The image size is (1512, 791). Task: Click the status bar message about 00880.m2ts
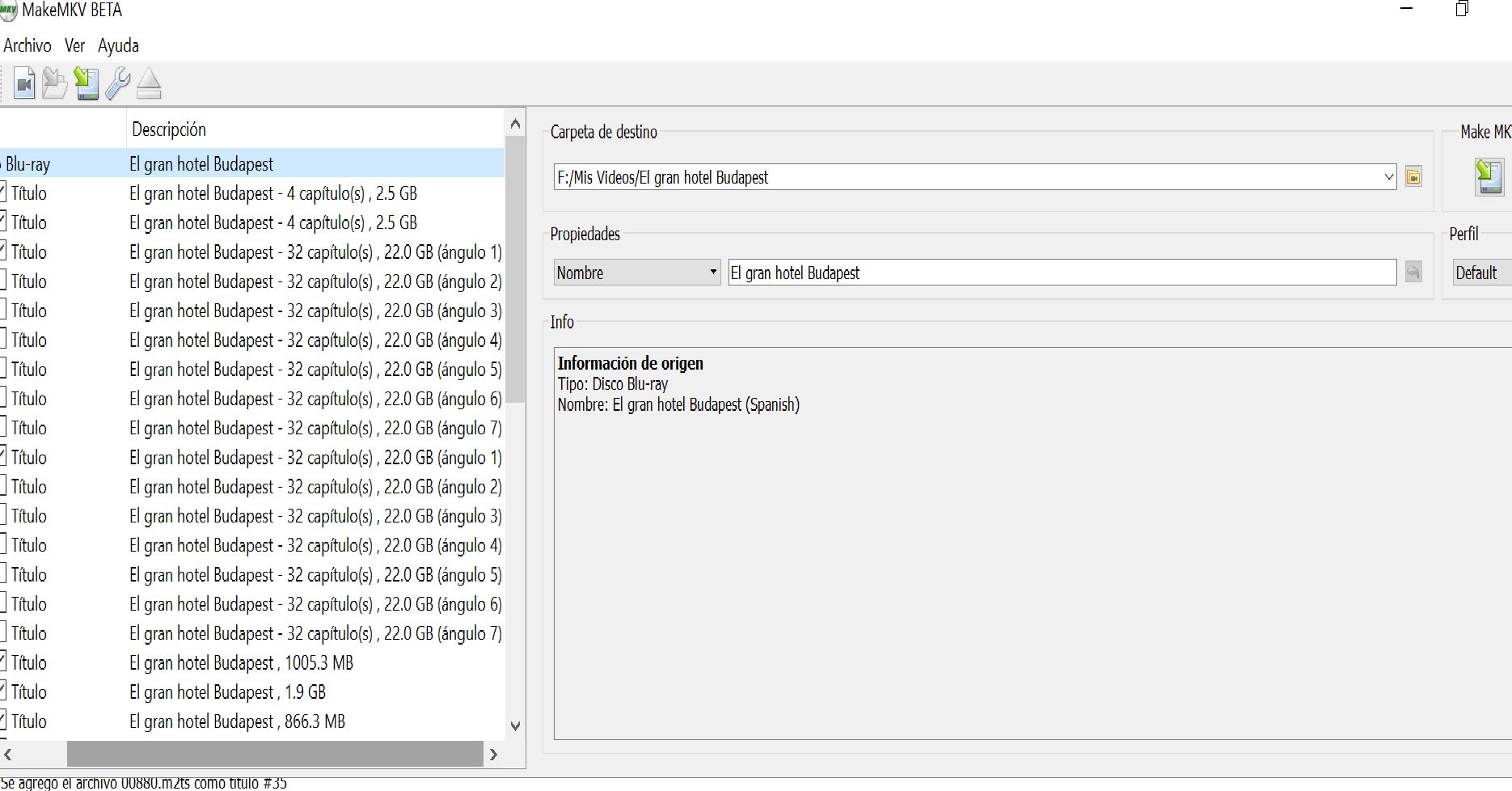point(144,783)
